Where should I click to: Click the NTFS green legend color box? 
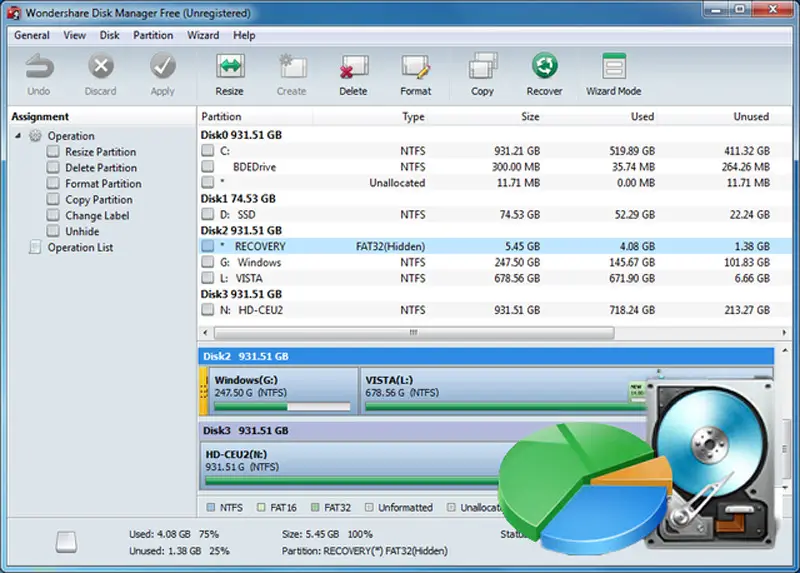pyautogui.click(x=210, y=508)
